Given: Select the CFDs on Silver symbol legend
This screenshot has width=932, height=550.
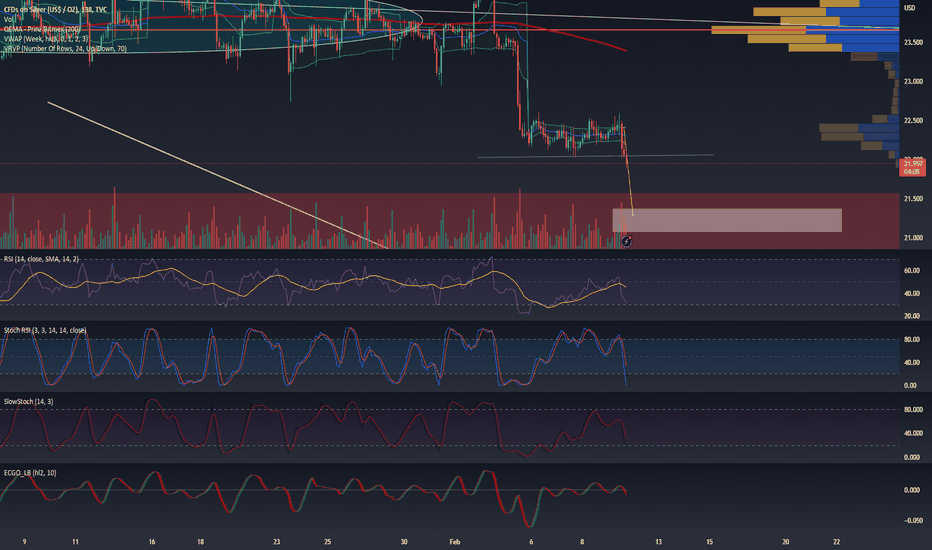Looking at the screenshot, I should (x=55, y=10).
